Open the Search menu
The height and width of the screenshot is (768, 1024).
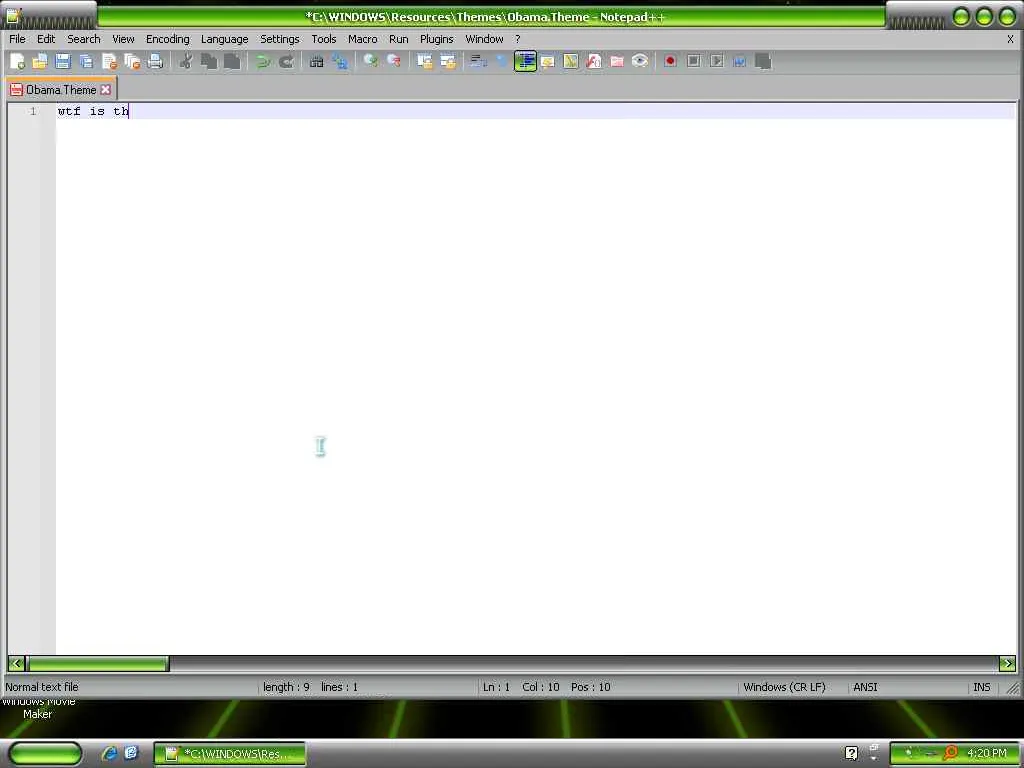click(x=84, y=39)
